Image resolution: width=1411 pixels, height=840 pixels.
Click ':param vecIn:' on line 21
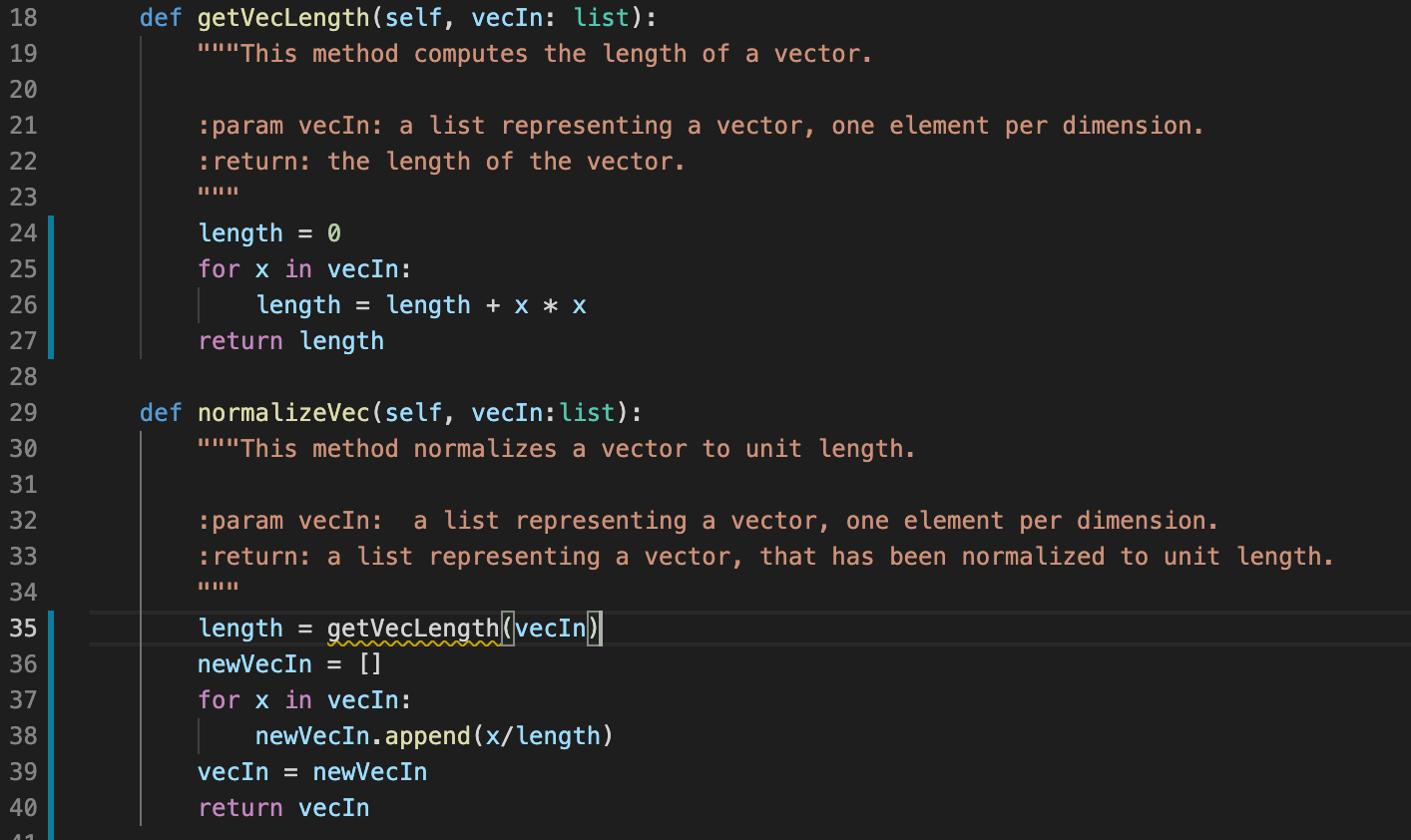[290, 126]
